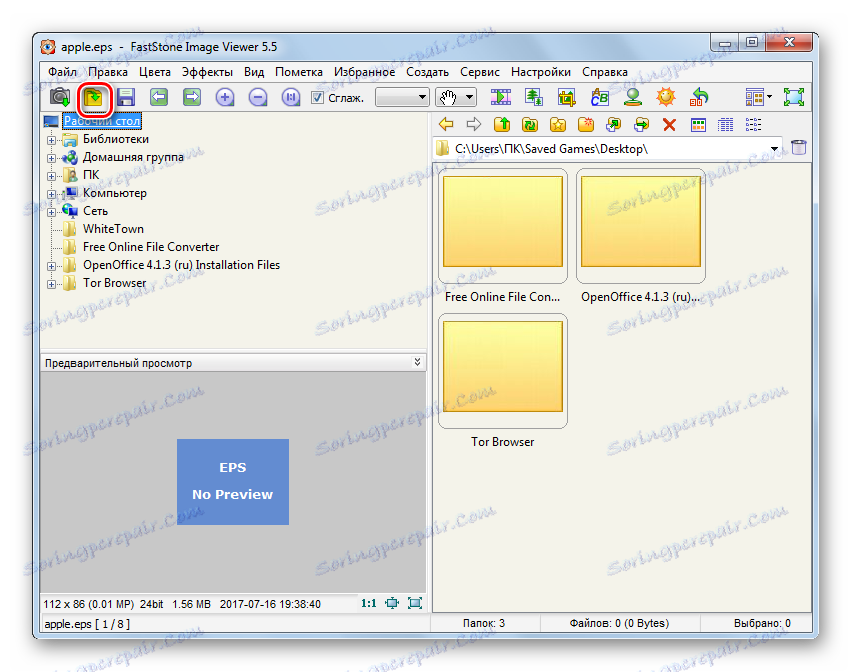The image size is (852, 672).
Task: Click the browser Forward grey arrow
Action: (x=474, y=125)
